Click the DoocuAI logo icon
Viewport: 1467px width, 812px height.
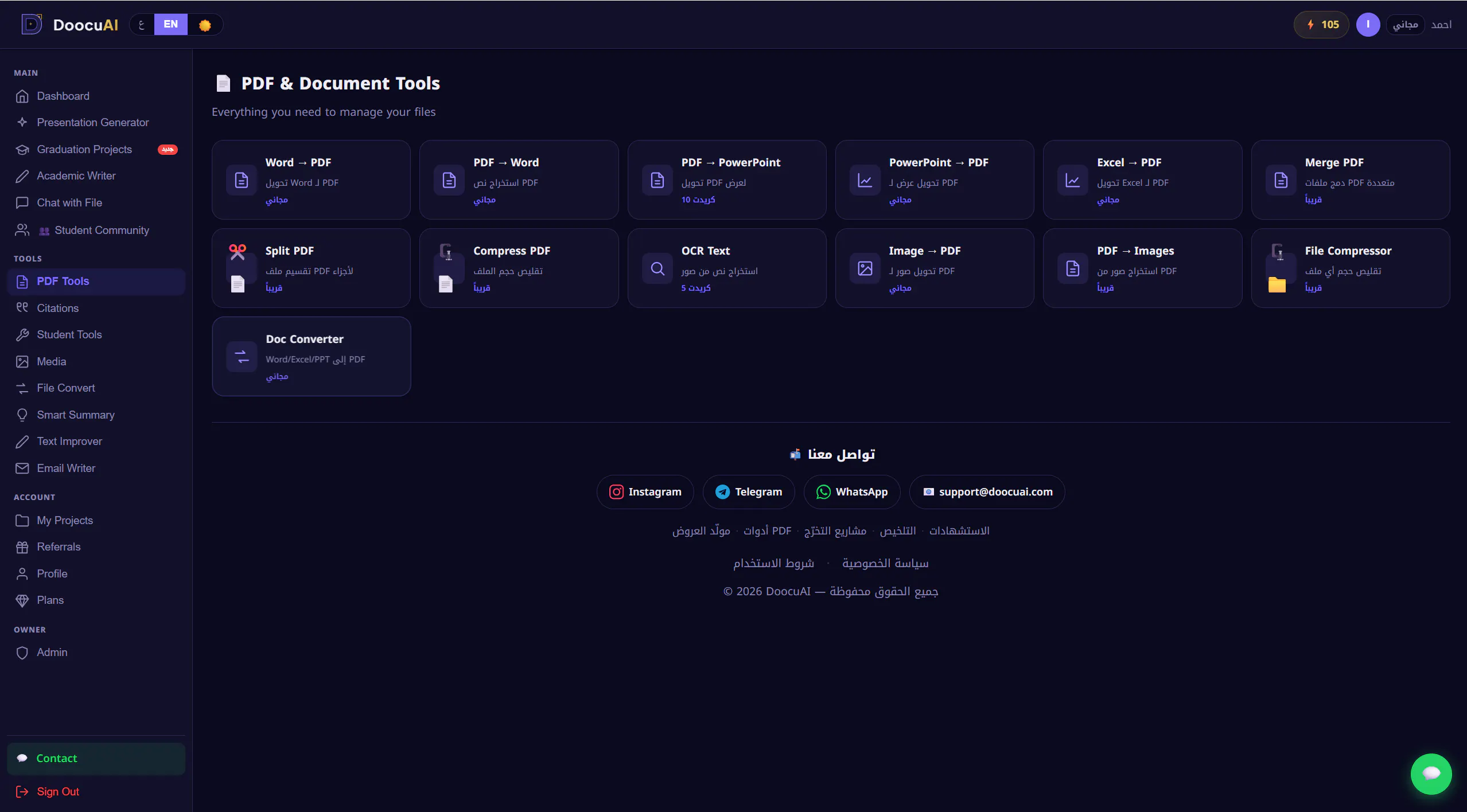pos(32,25)
